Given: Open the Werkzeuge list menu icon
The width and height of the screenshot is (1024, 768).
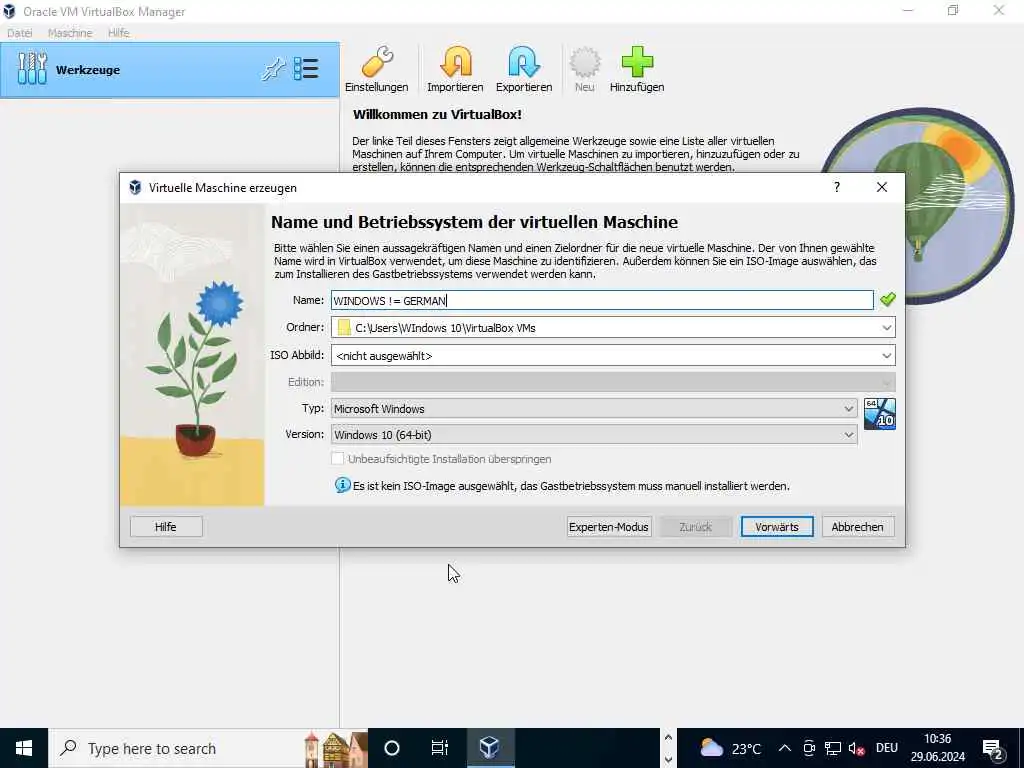Looking at the screenshot, I should [x=306, y=69].
